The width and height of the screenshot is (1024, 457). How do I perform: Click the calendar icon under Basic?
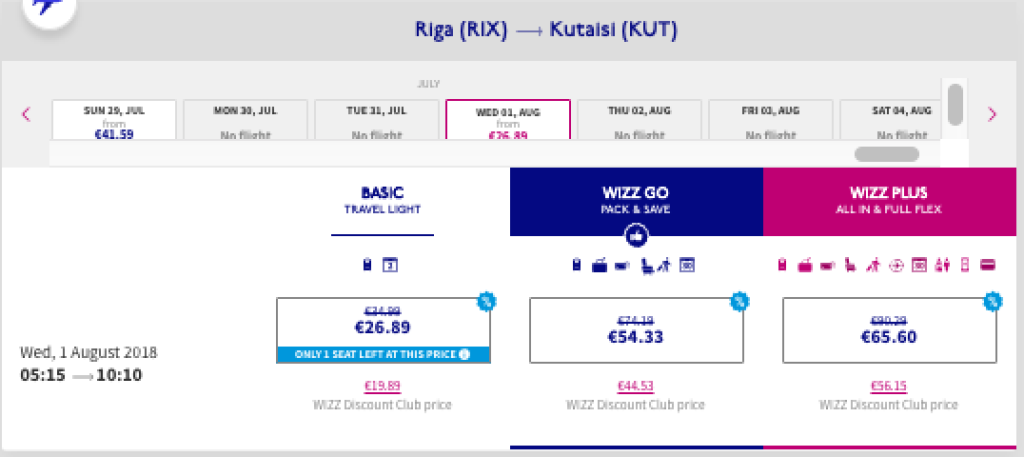391,265
